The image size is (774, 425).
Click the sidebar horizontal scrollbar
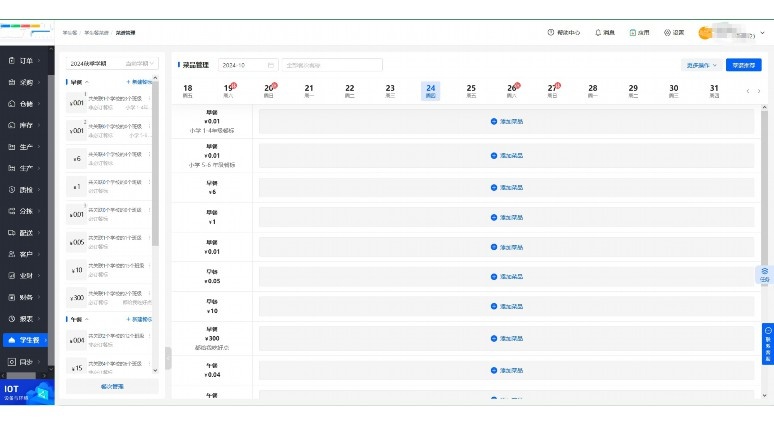point(21,376)
